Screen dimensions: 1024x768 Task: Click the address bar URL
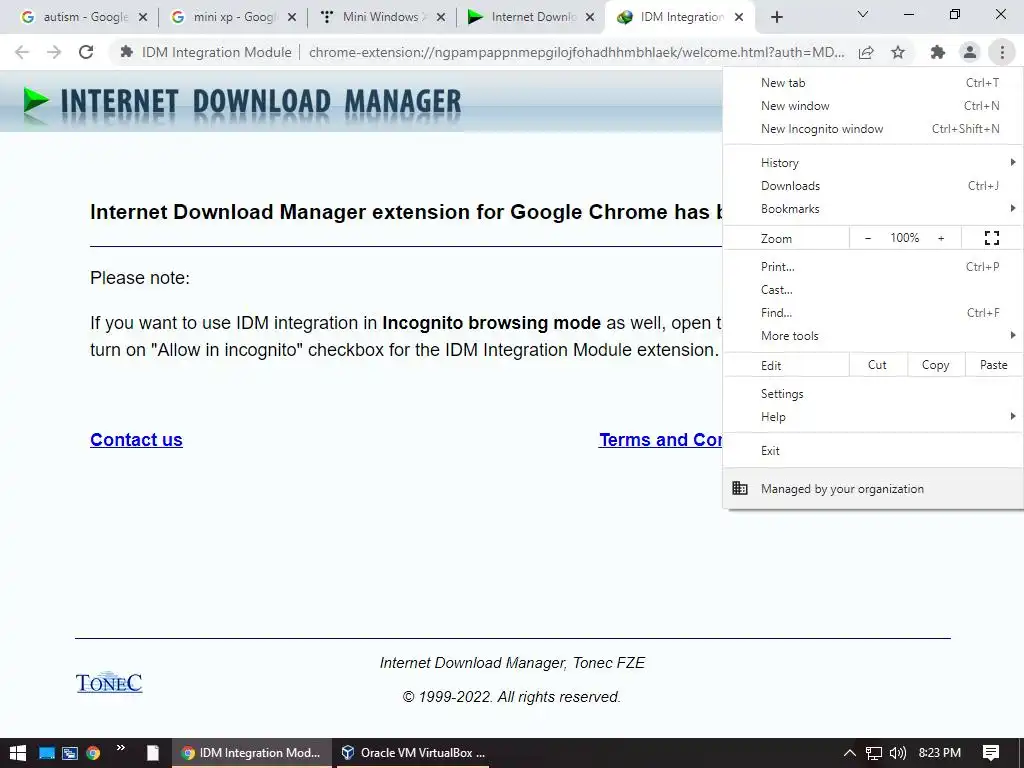(x=577, y=52)
